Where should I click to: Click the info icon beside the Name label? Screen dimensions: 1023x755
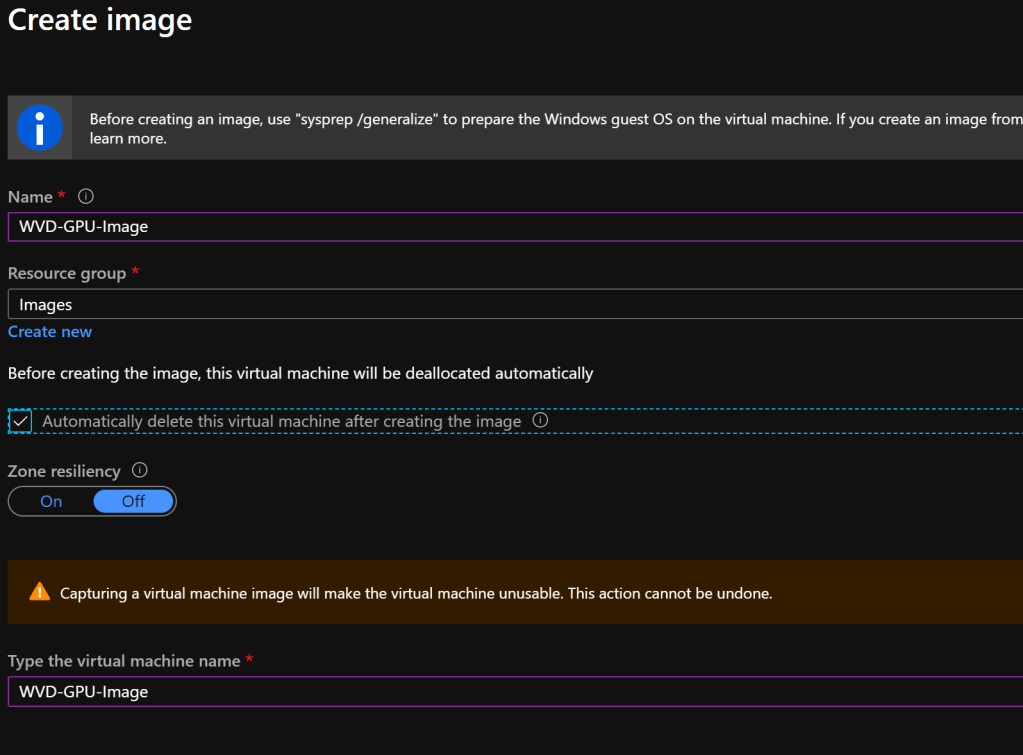pos(86,196)
